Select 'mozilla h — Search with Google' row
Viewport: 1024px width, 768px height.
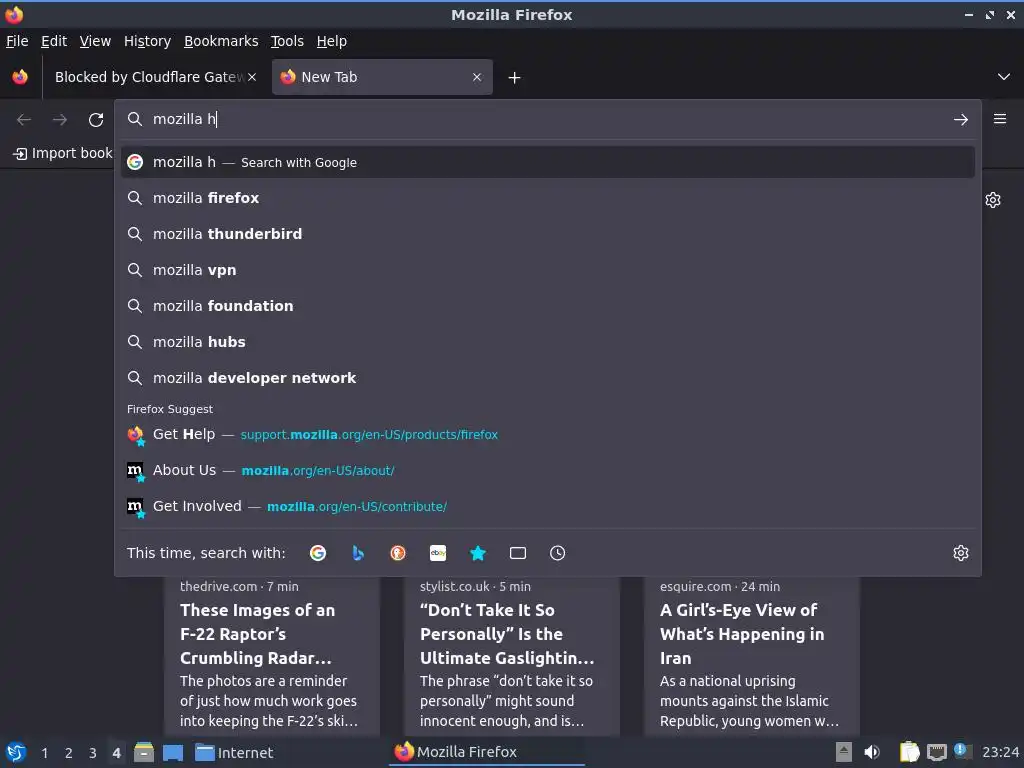[548, 162]
